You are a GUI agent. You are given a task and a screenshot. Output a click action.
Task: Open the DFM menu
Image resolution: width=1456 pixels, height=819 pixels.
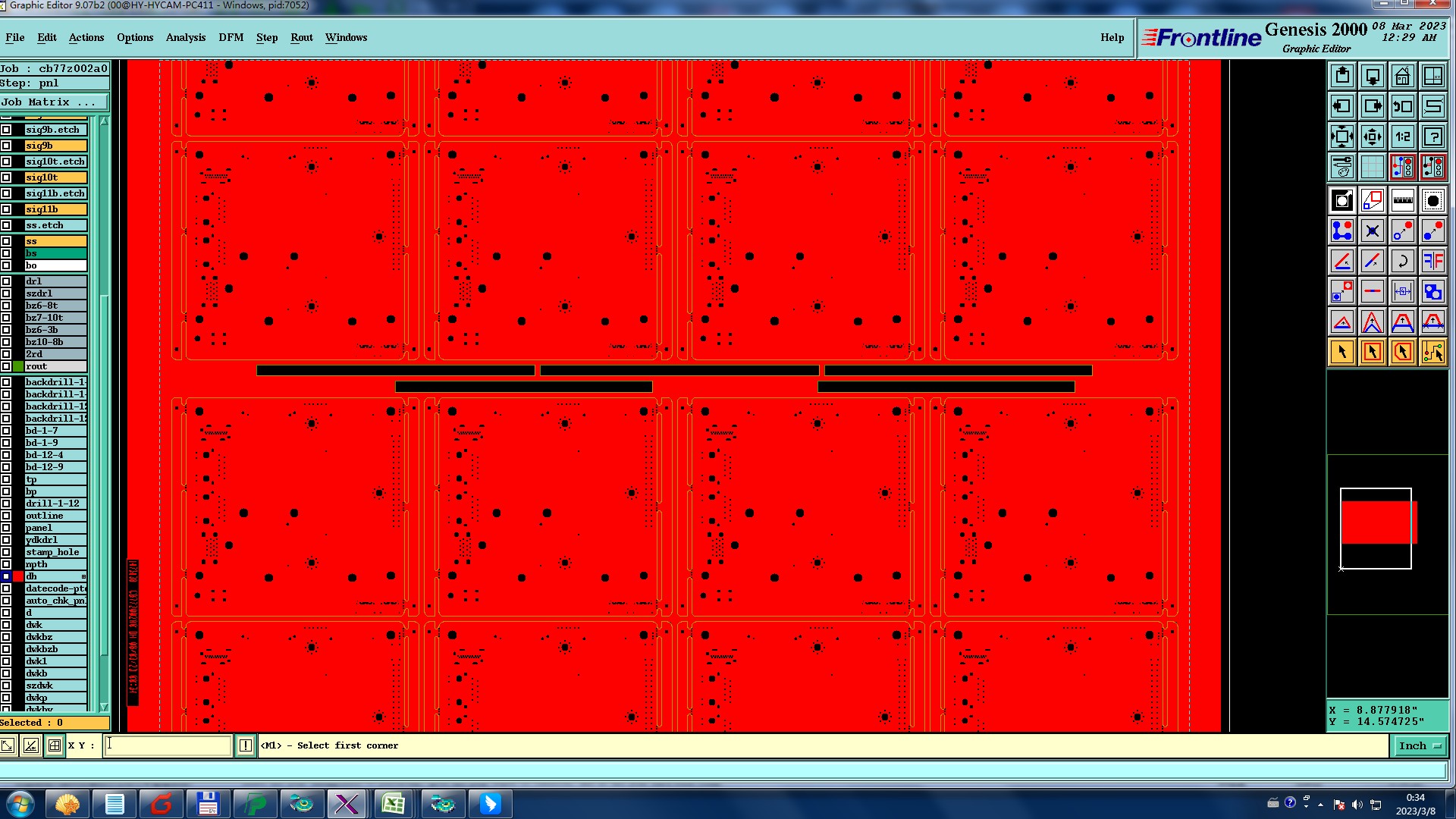(231, 37)
